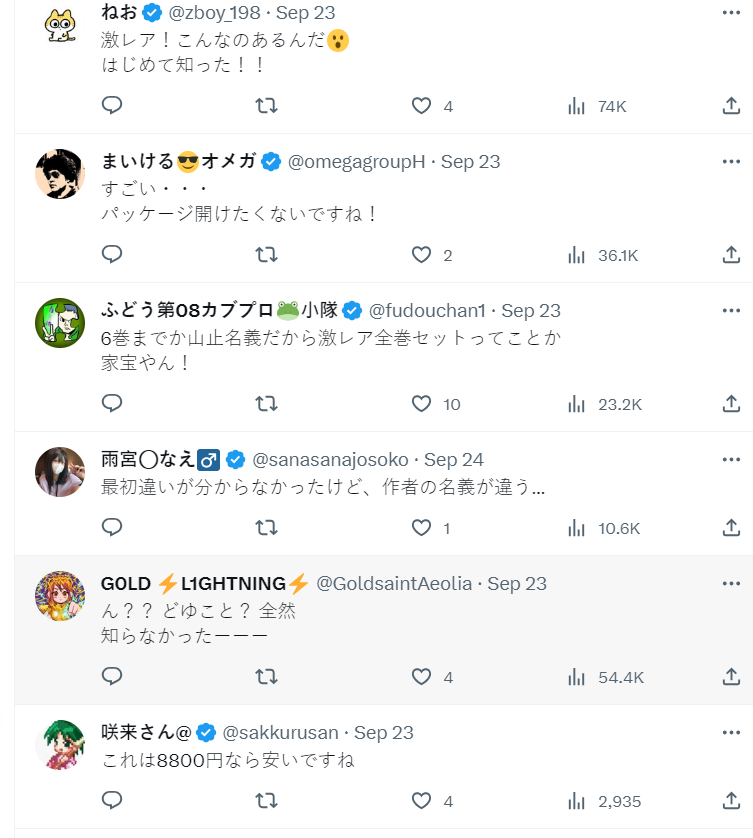Retweet the @omegagroupH reply
This screenshot has height=838, width=753.
point(266,254)
